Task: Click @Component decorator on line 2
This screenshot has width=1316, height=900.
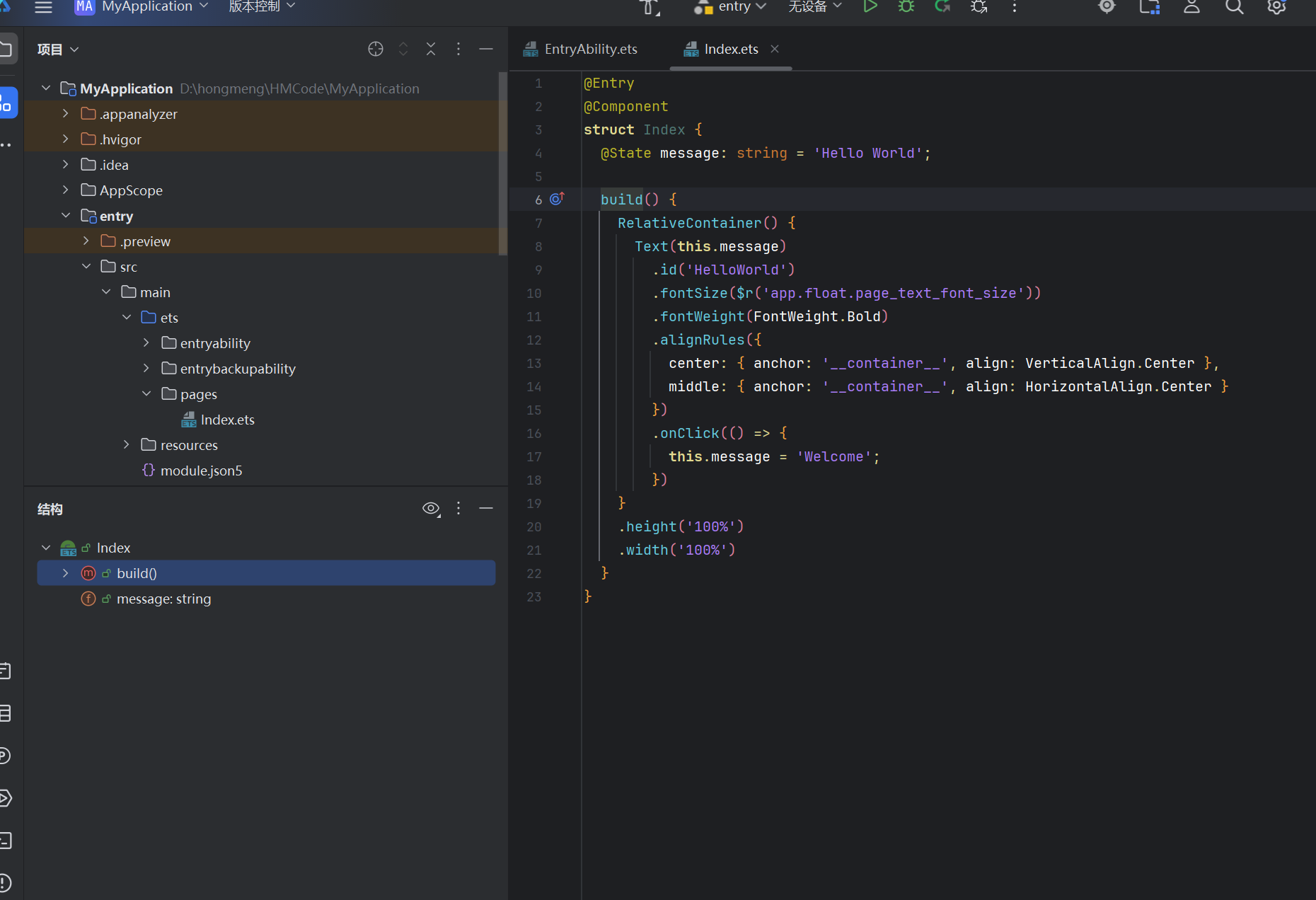Action: click(x=625, y=106)
